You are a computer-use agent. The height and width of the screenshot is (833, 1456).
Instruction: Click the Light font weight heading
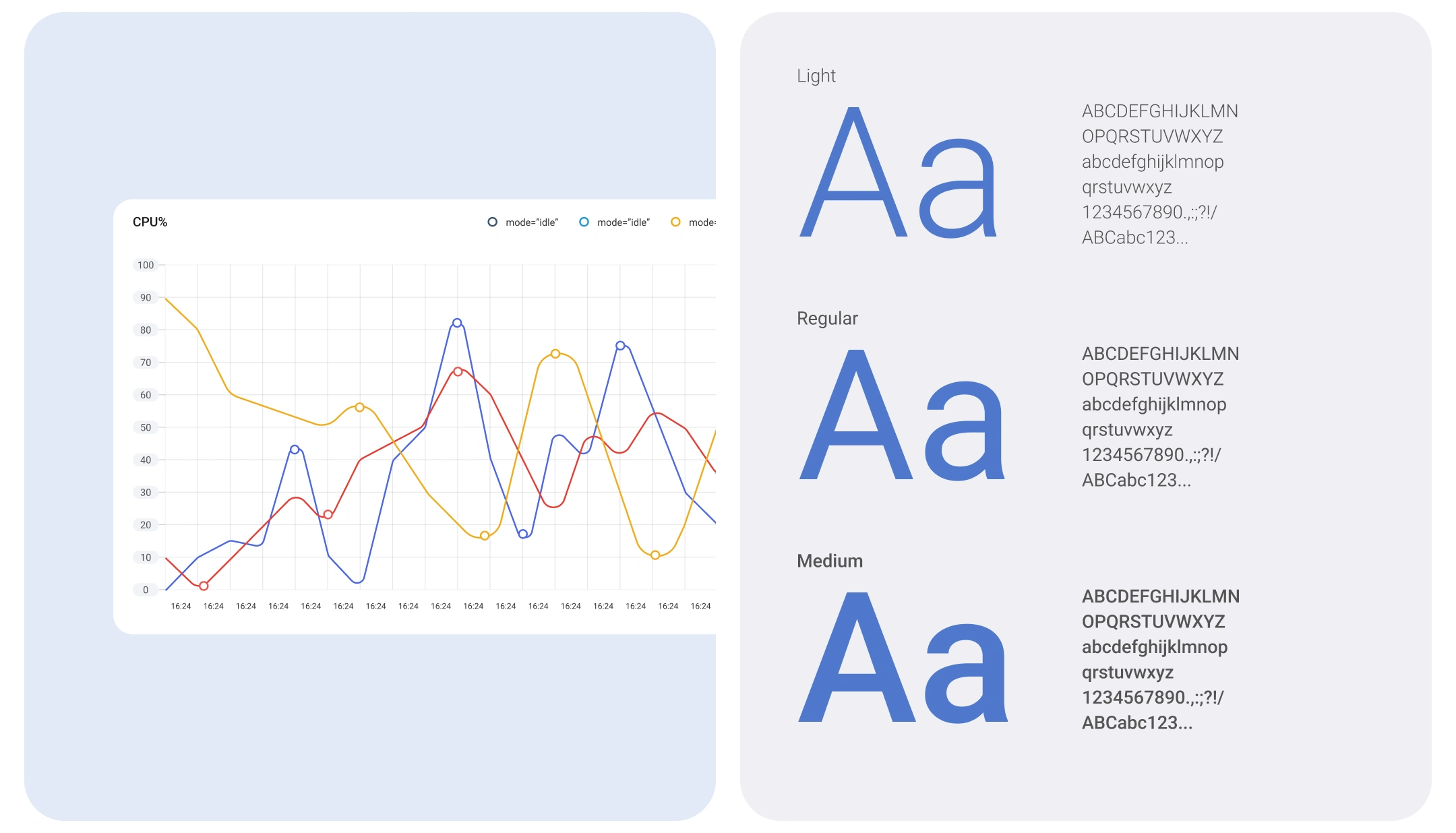tap(816, 76)
